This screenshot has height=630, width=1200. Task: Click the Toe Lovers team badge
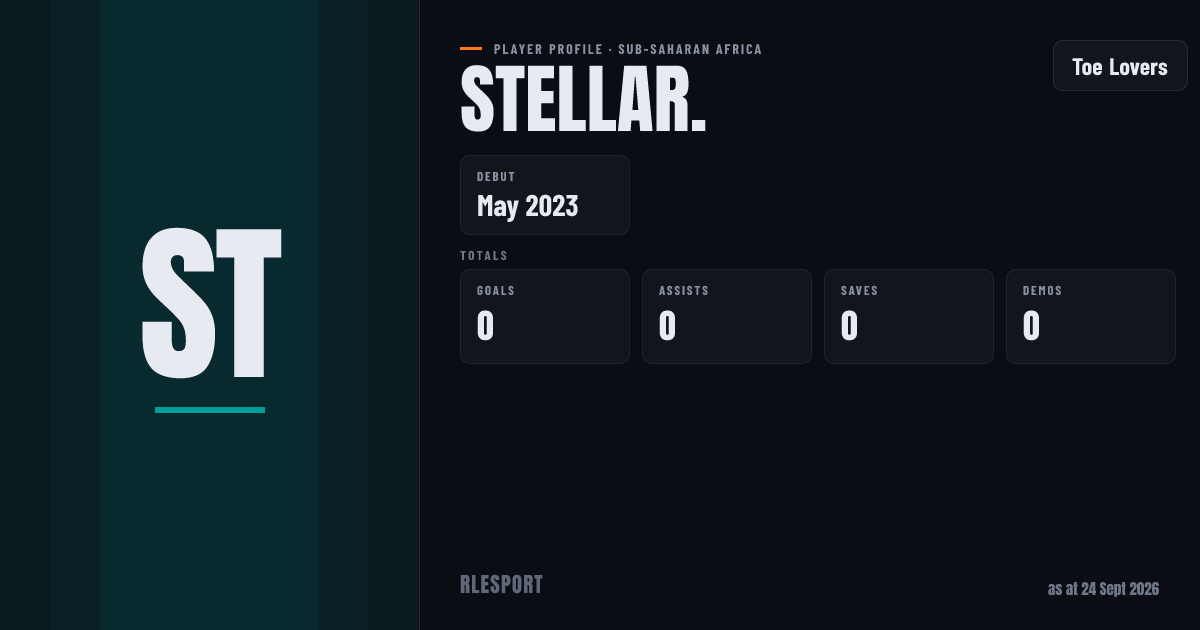pyautogui.click(x=1120, y=66)
